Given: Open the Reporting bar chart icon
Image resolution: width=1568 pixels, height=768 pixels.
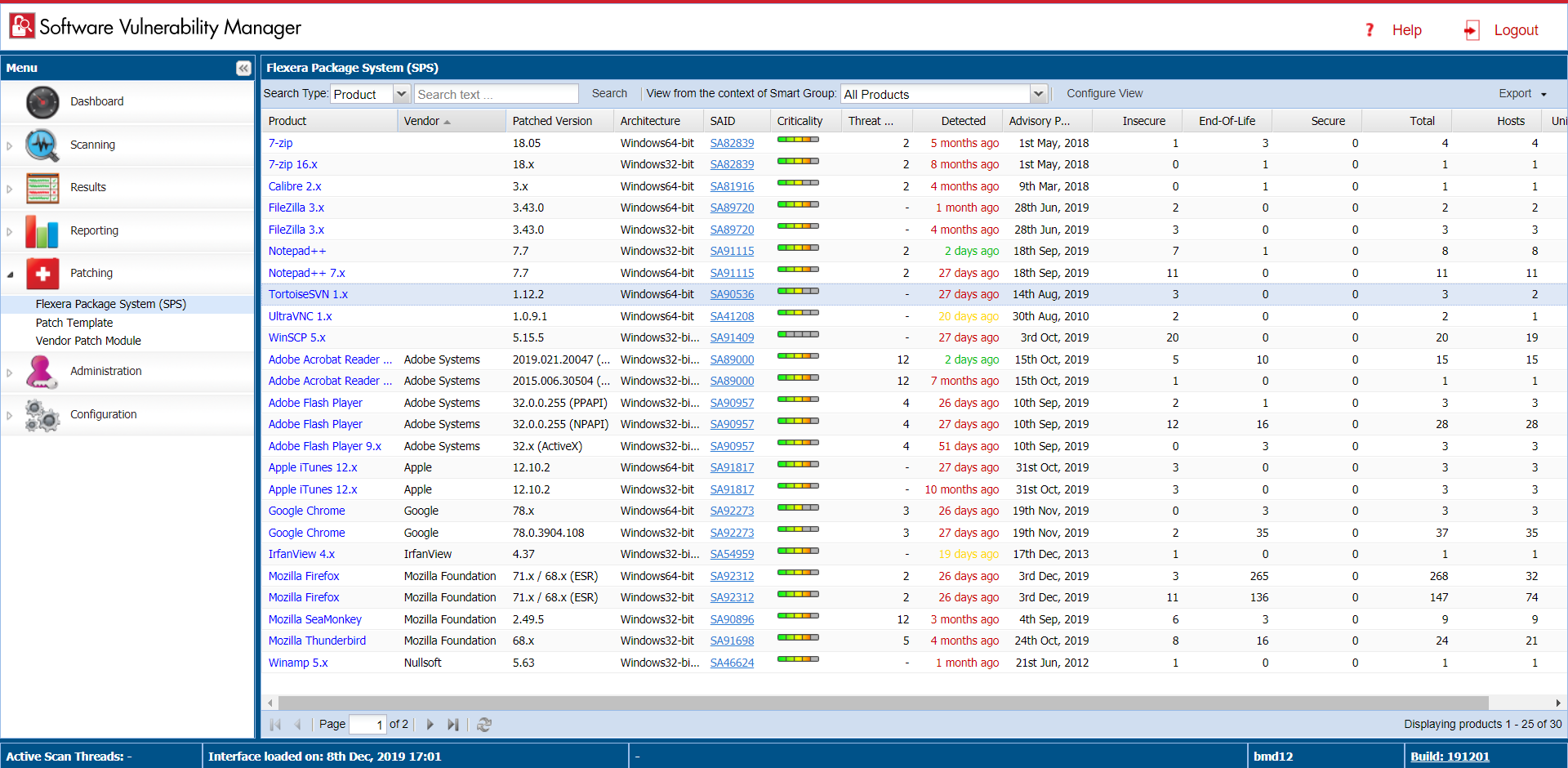Looking at the screenshot, I should (x=42, y=231).
